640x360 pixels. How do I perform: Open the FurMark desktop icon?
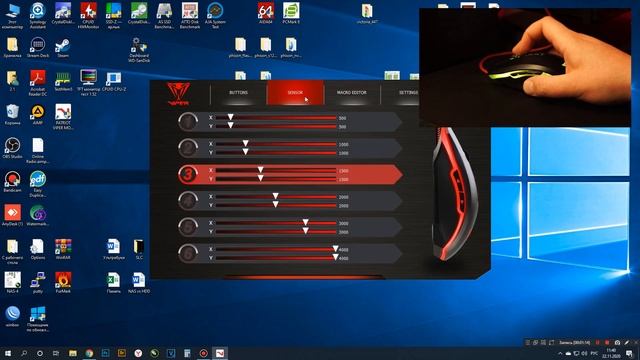point(63,282)
